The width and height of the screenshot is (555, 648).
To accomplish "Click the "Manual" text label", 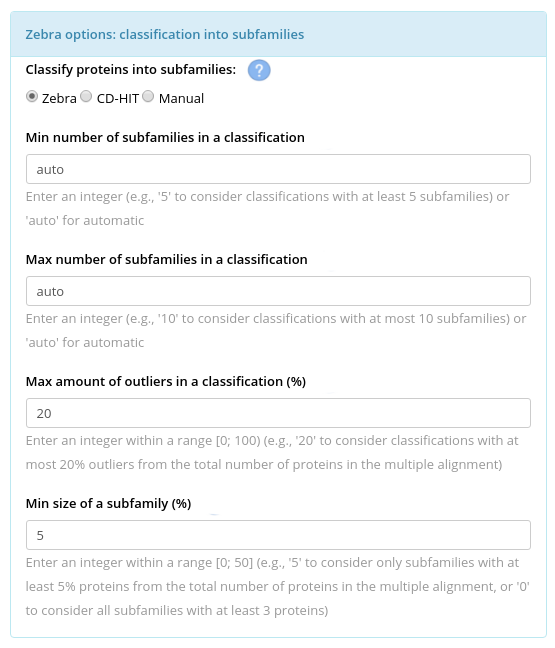I will (x=181, y=98).
